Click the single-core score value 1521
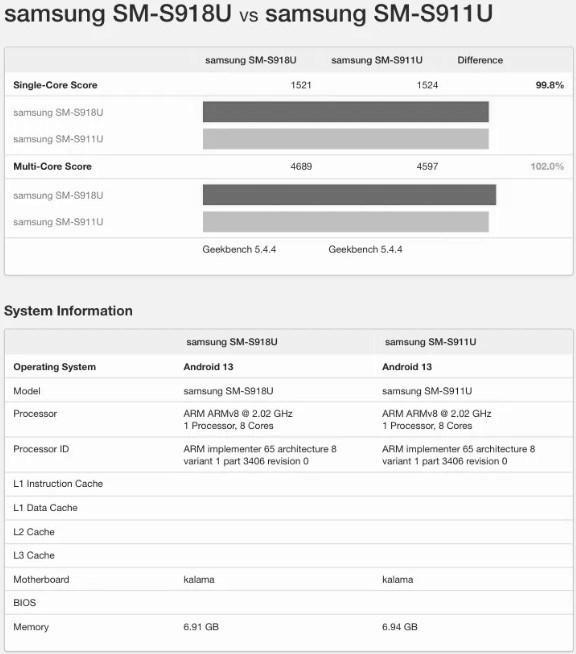 301,85
